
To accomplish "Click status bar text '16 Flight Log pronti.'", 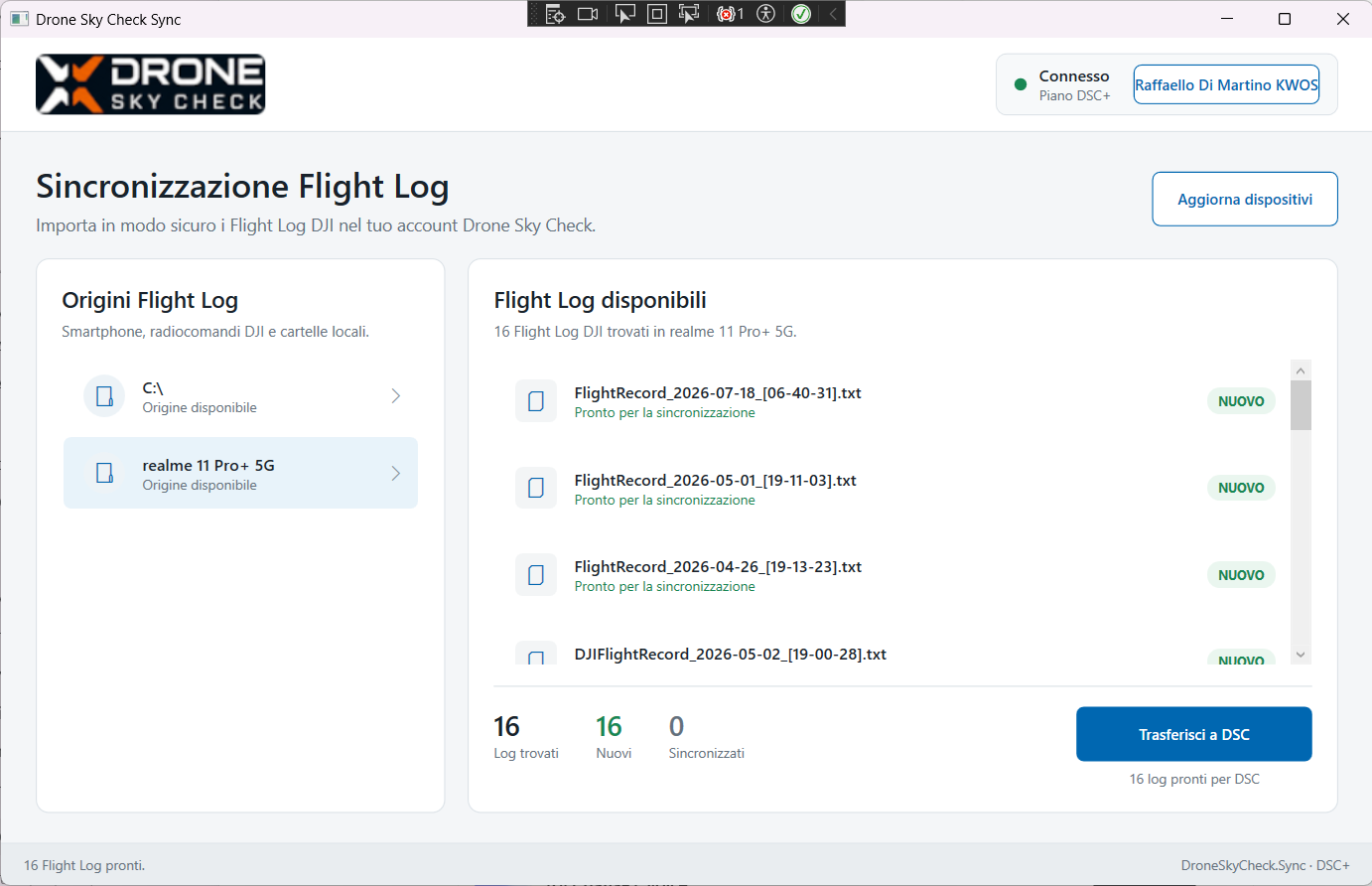I will (x=84, y=865).
